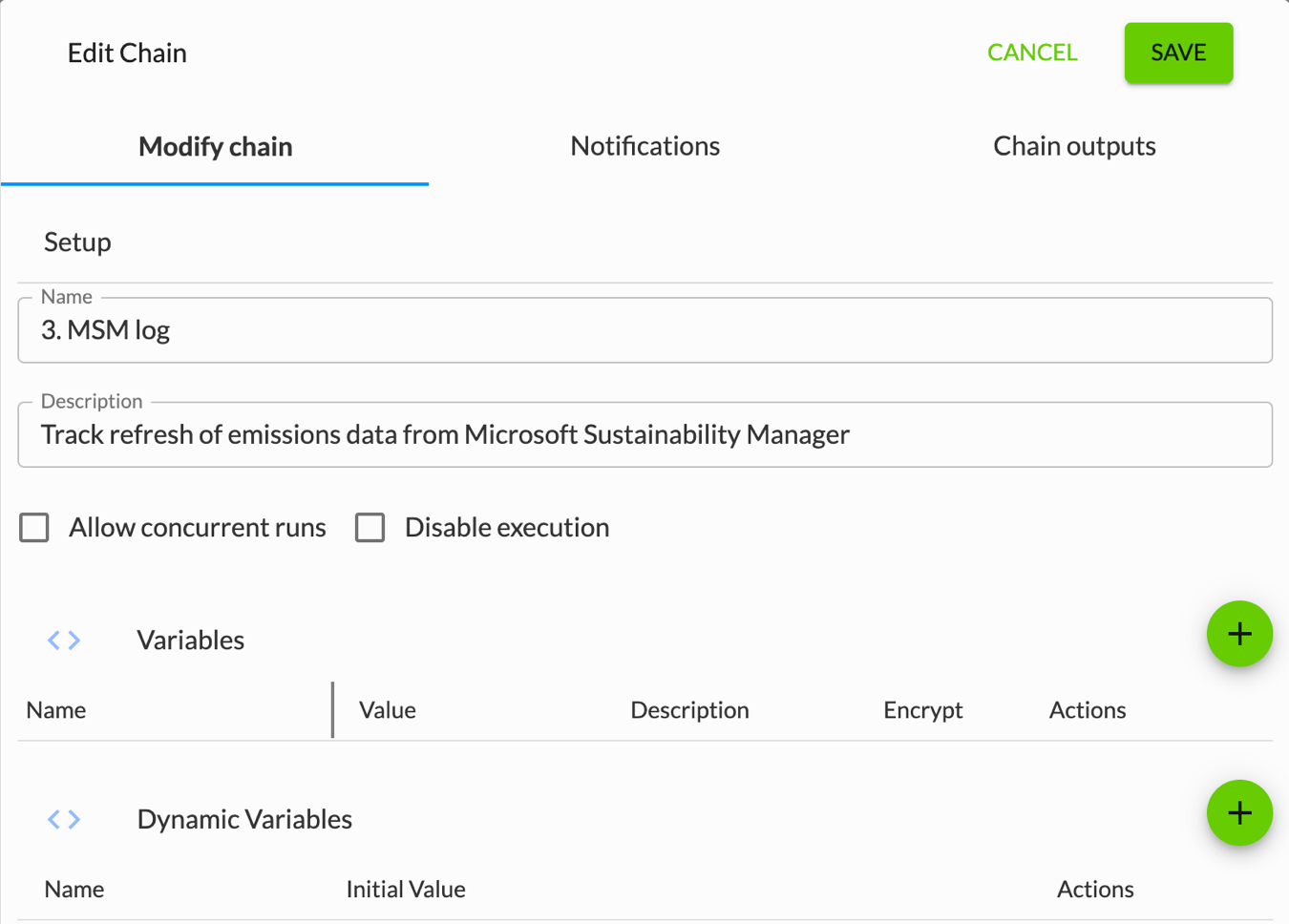Add a new dynamic variable with plus button

[1238, 813]
